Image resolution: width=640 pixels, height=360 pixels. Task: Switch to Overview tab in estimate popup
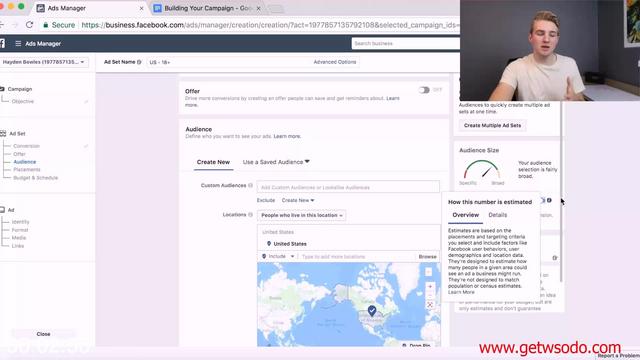[x=465, y=215]
